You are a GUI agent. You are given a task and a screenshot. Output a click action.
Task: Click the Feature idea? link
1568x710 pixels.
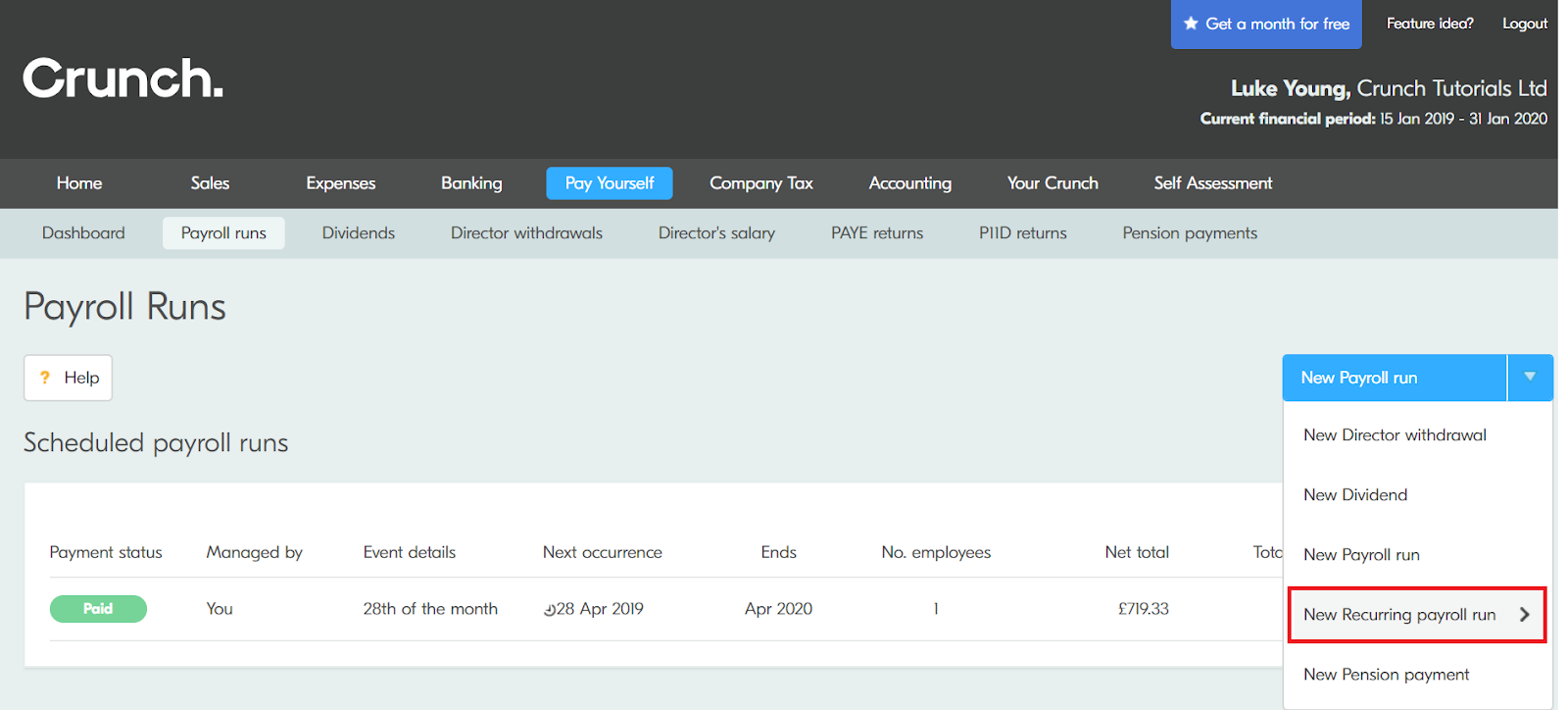1430,24
